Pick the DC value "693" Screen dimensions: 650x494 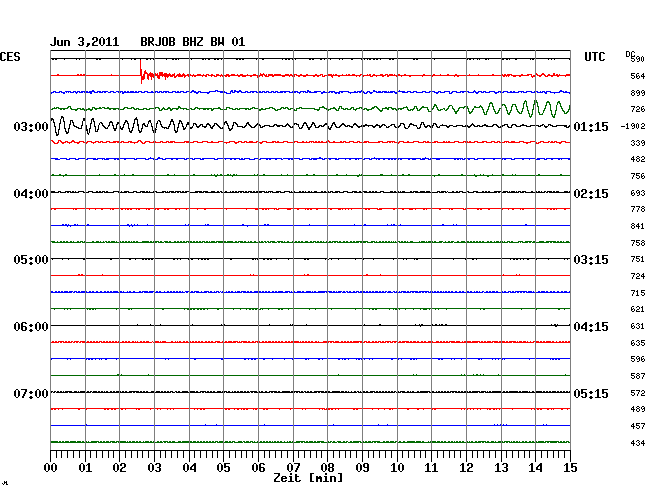coord(638,193)
